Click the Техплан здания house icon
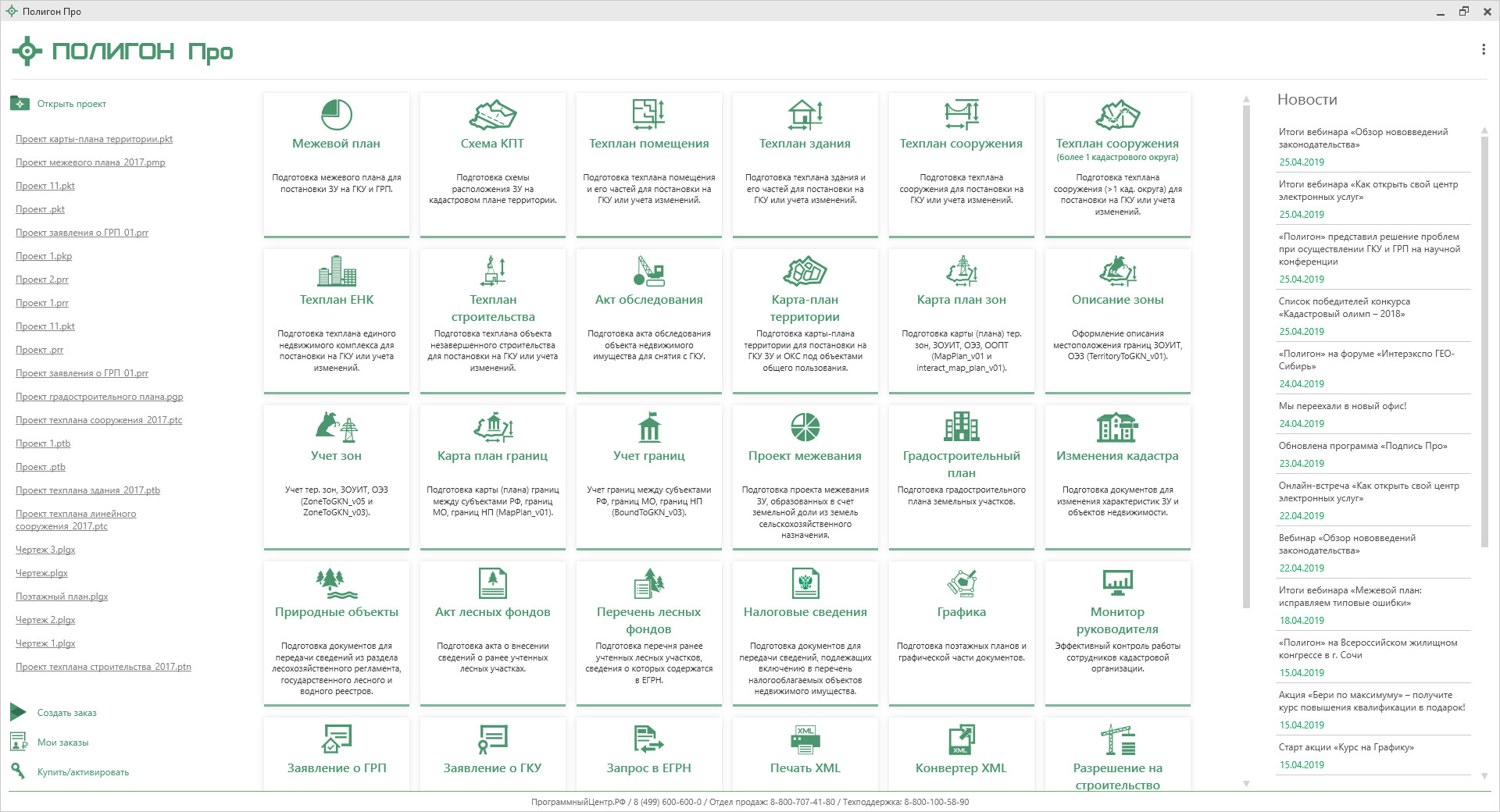This screenshot has width=1500, height=812. (x=805, y=115)
